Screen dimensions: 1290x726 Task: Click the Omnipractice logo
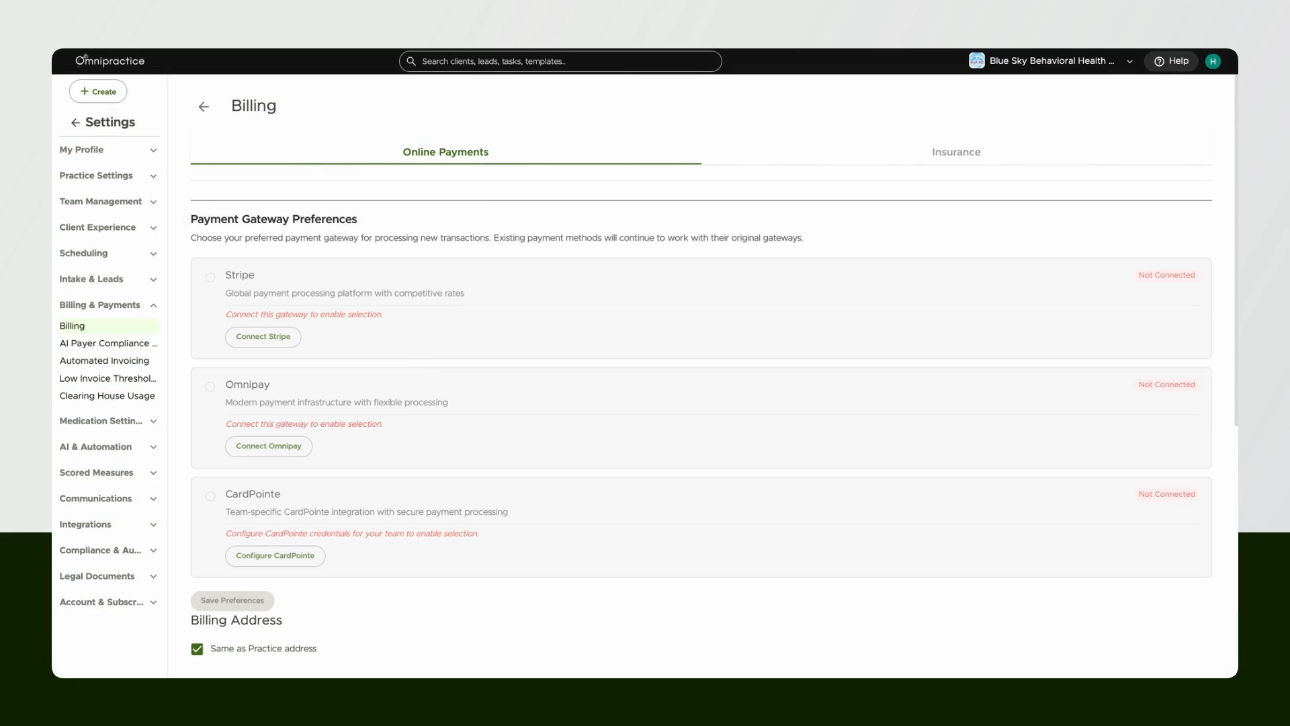pos(110,61)
